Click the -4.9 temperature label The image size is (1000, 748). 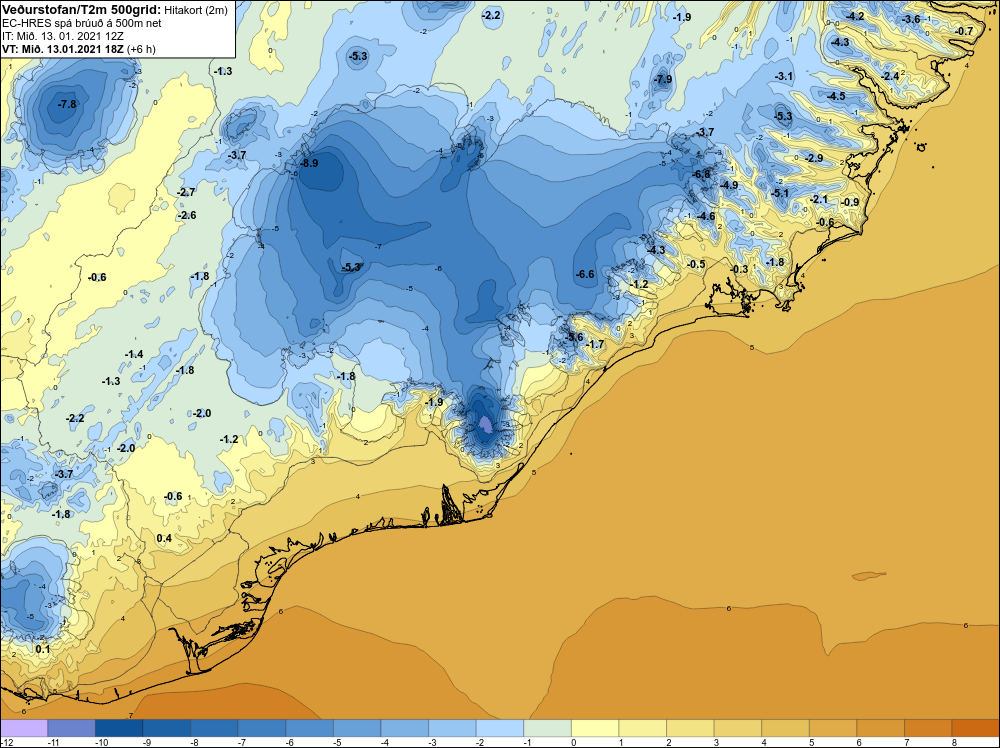point(729,186)
